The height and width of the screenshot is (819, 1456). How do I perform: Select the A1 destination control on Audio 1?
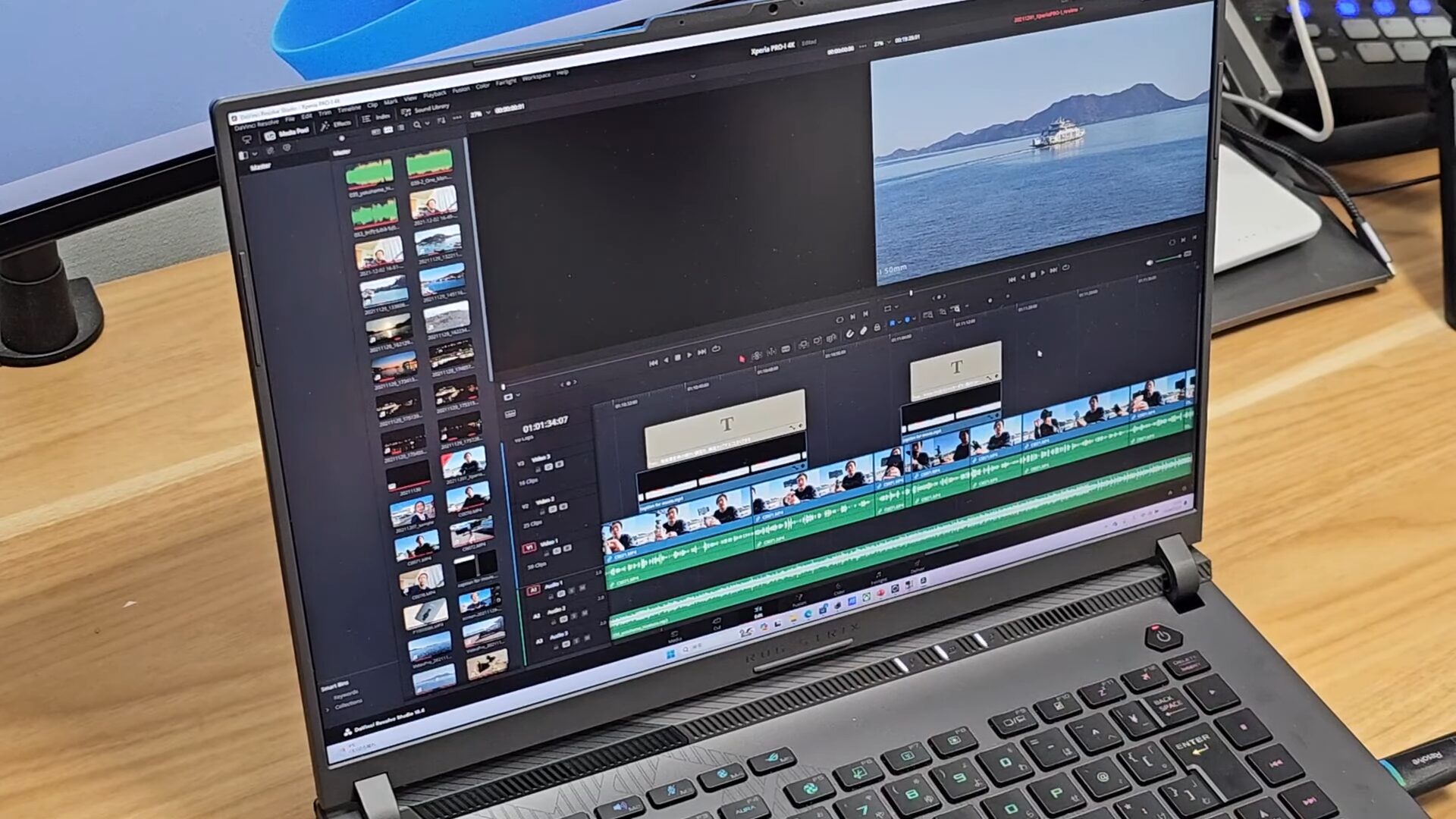pyautogui.click(x=534, y=590)
